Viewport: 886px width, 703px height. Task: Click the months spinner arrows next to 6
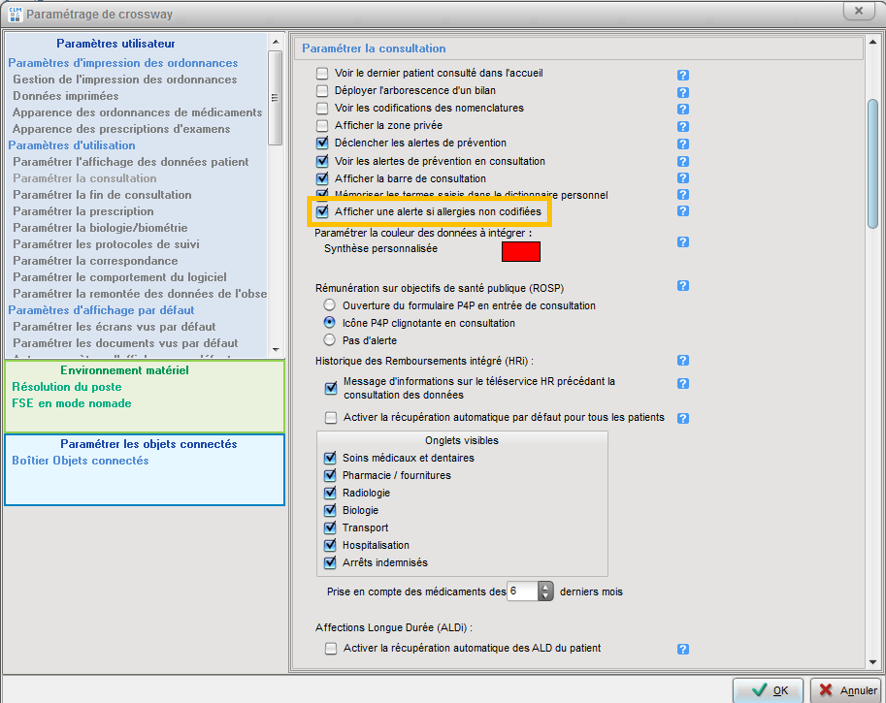[545, 592]
